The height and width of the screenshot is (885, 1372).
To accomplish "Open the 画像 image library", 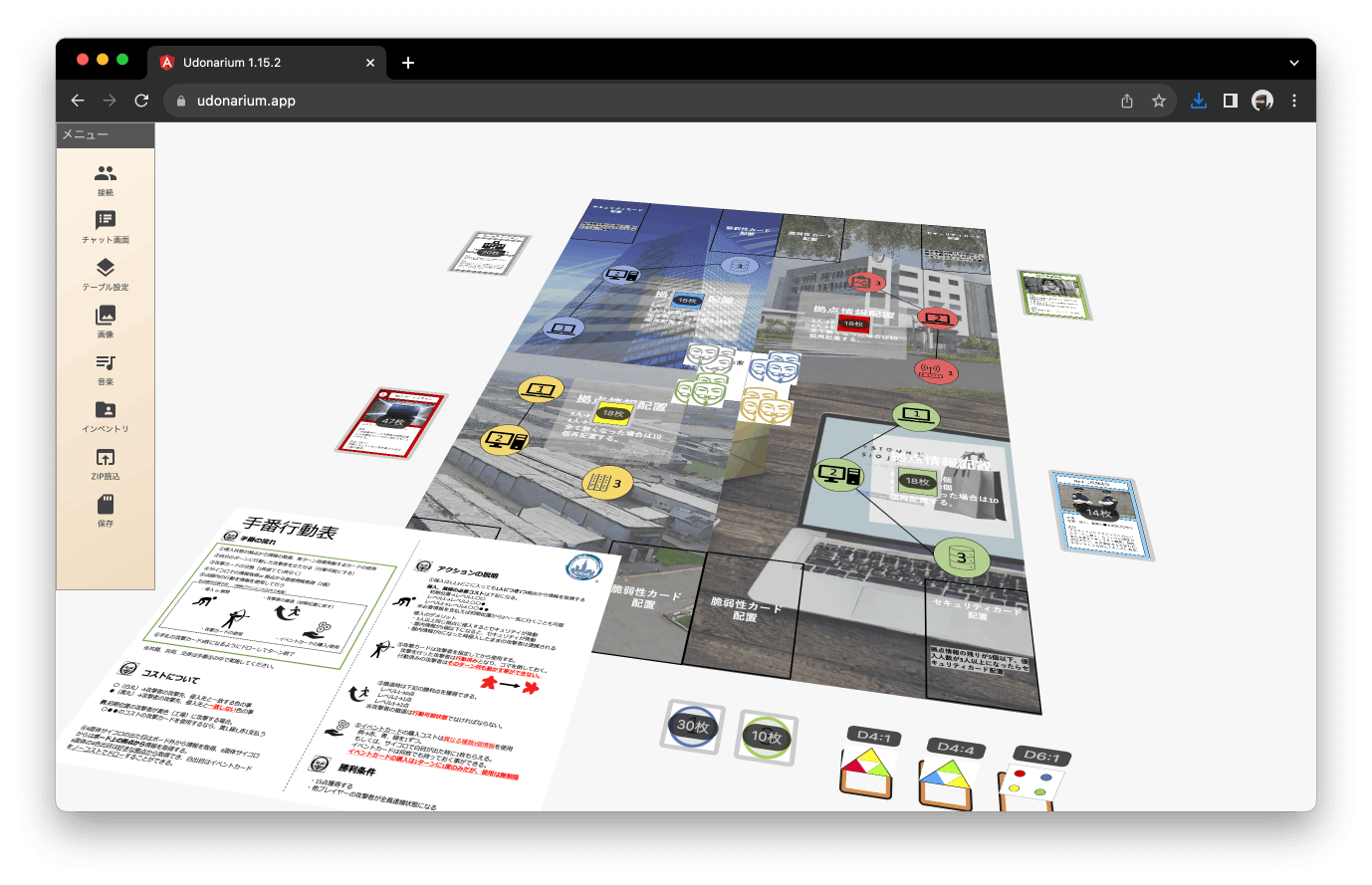I will click(x=106, y=322).
